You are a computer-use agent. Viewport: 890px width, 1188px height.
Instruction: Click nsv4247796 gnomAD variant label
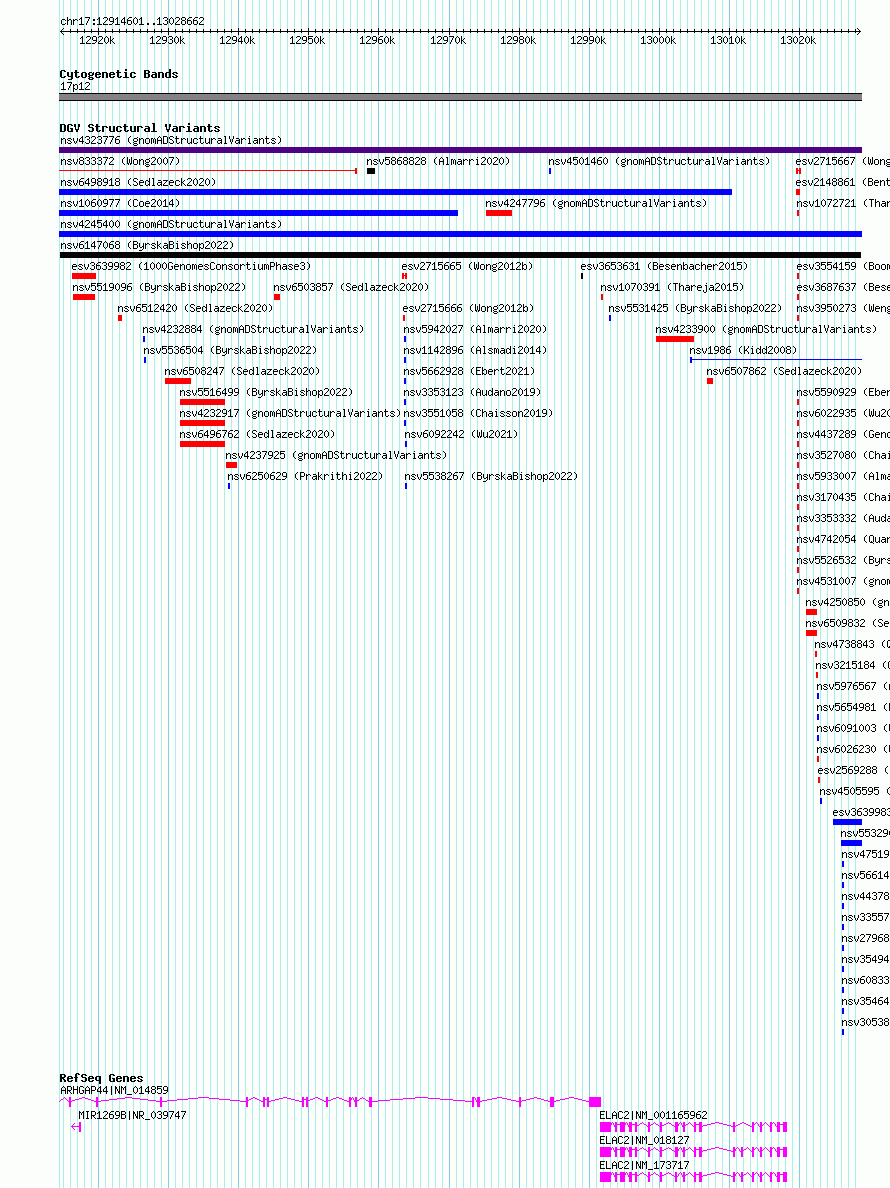pos(596,204)
